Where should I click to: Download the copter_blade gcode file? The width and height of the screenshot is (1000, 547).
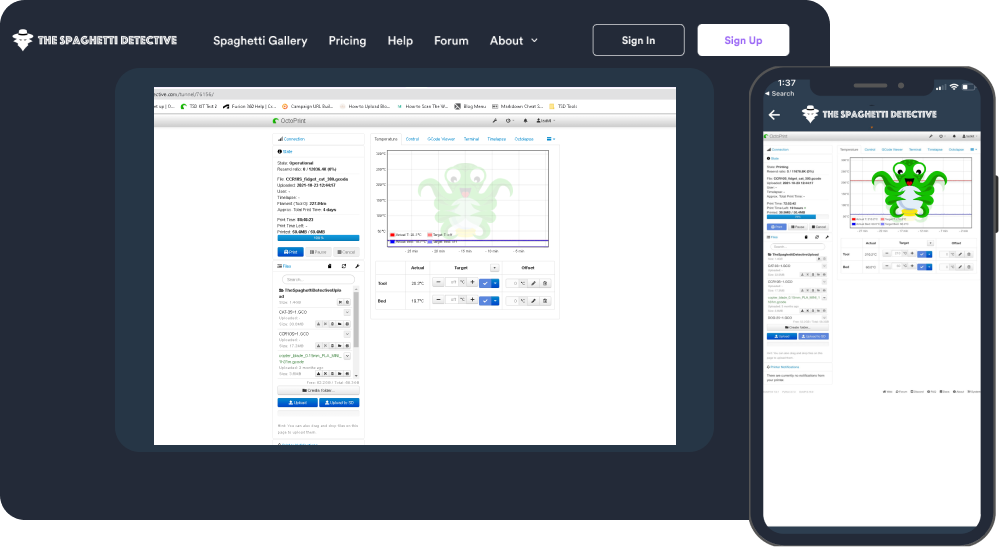(x=318, y=374)
